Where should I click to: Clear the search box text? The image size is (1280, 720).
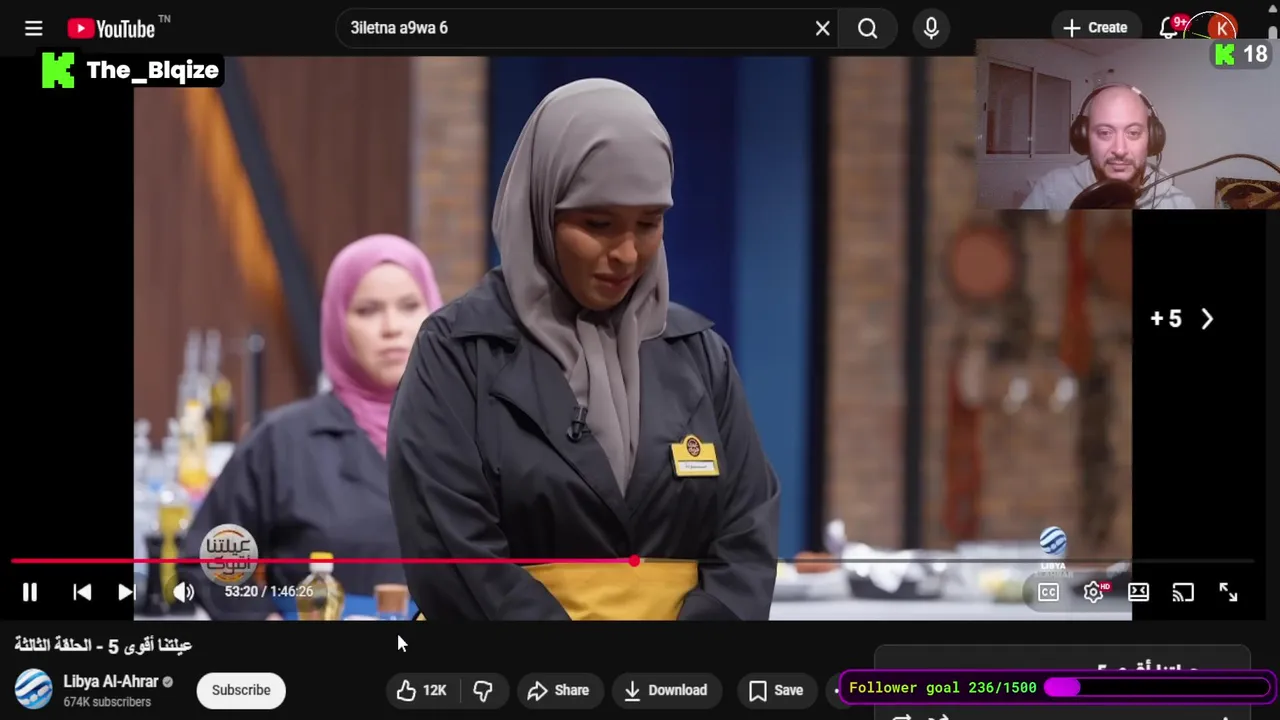click(822, 28)
